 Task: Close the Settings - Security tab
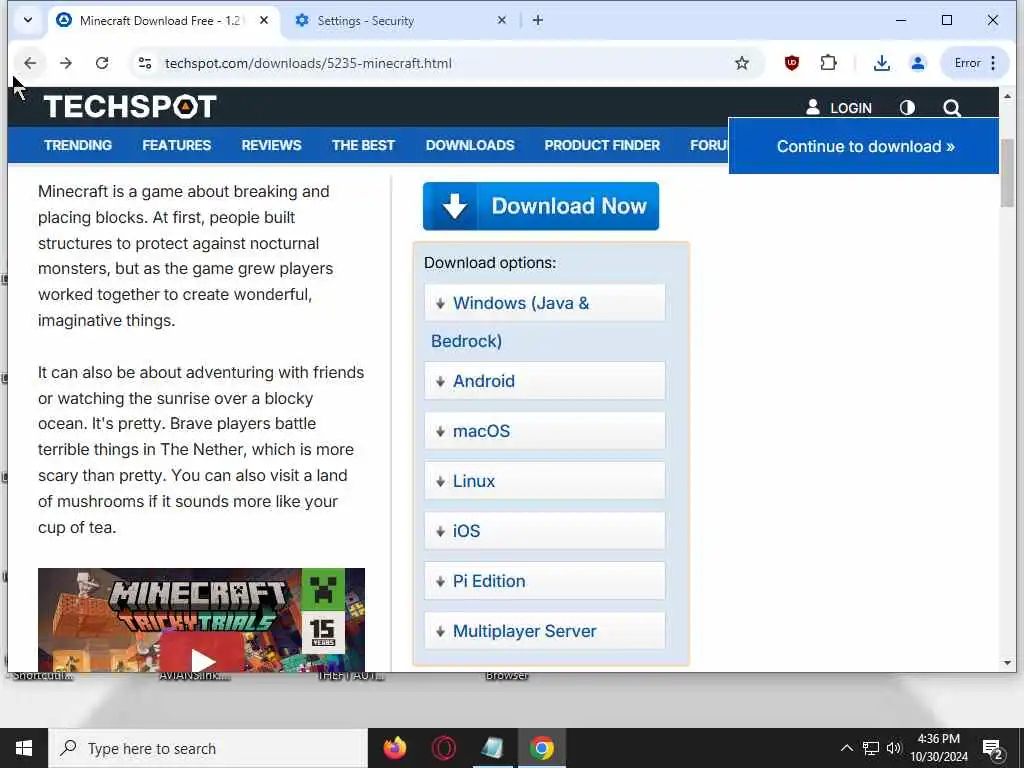pos(502,20)
